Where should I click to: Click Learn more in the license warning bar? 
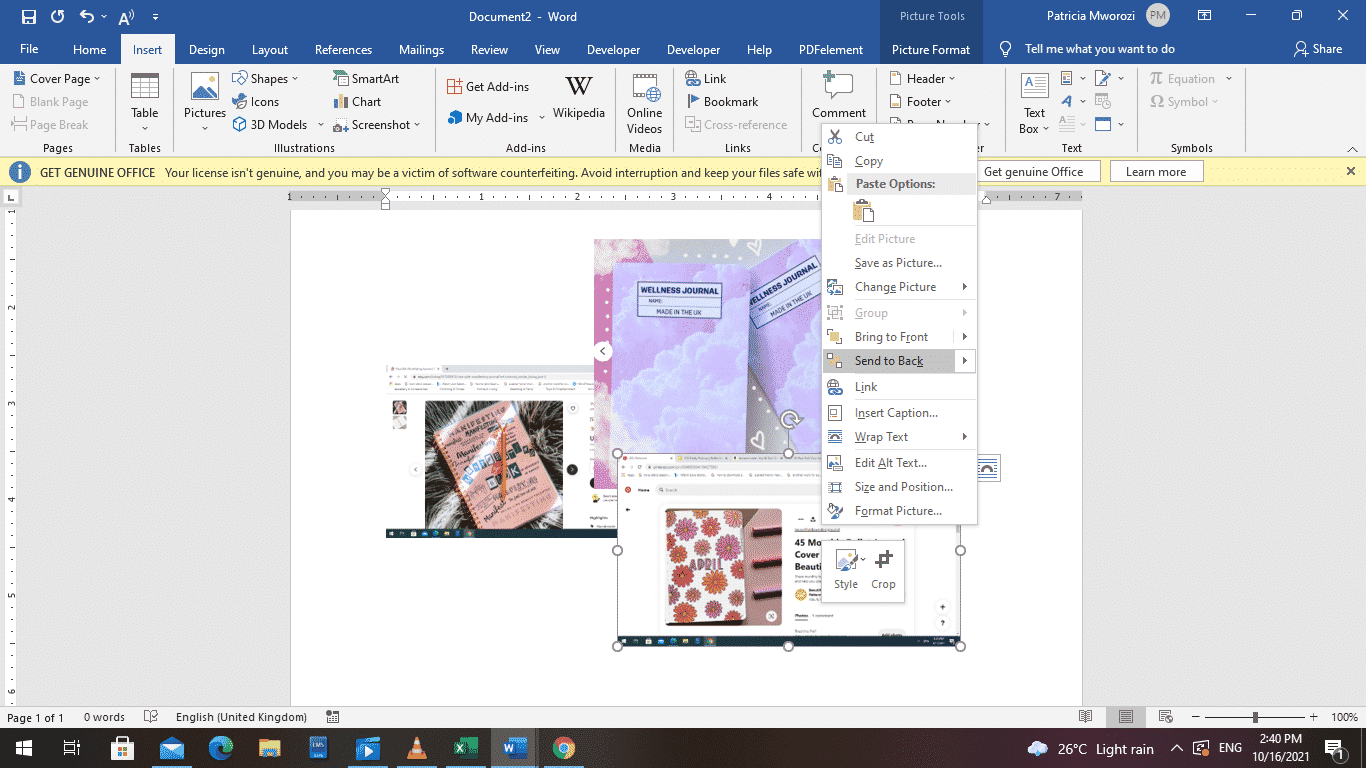(1156, 170)
